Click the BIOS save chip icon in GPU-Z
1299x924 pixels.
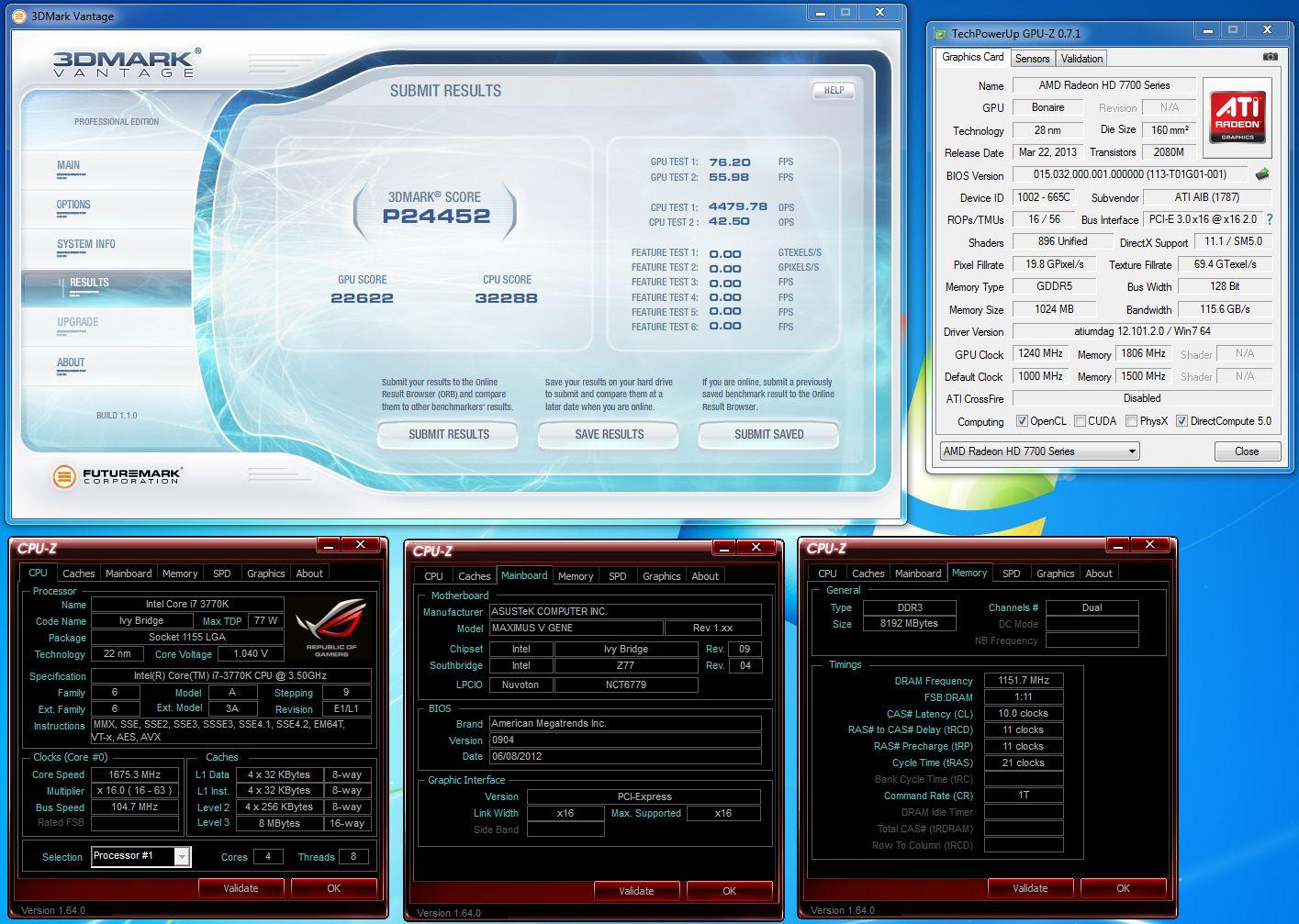[1262, 174]
